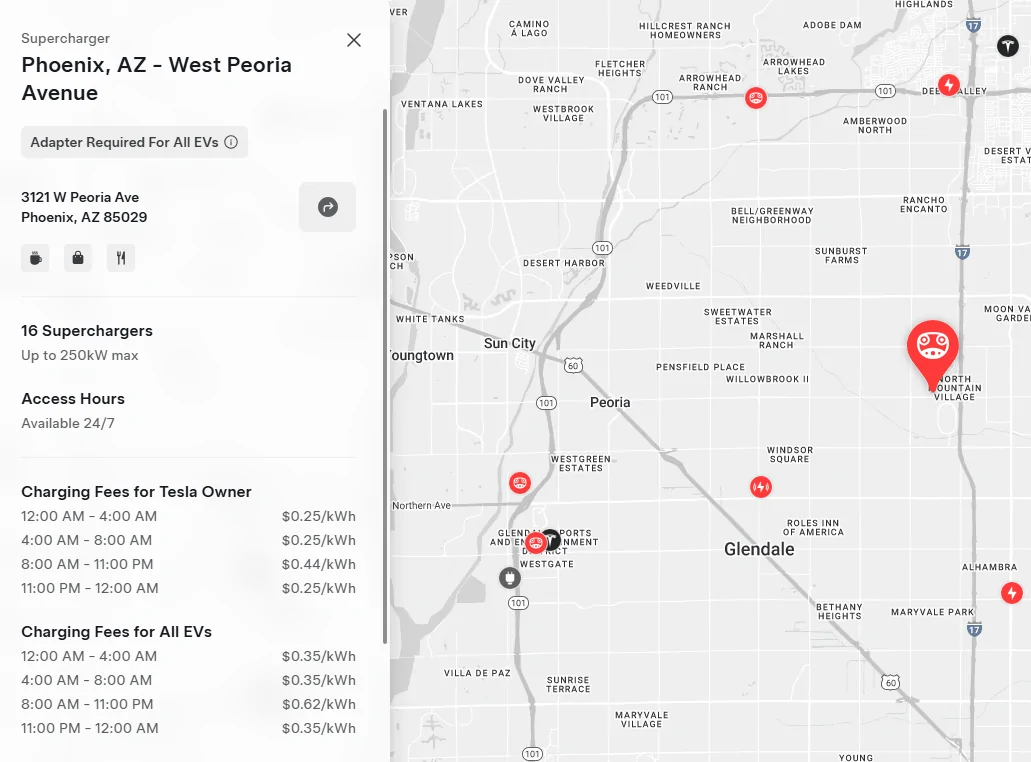Click the fork and knife restaurant icon
This screenshot has width=1031, height=762.
pos(121,258)
